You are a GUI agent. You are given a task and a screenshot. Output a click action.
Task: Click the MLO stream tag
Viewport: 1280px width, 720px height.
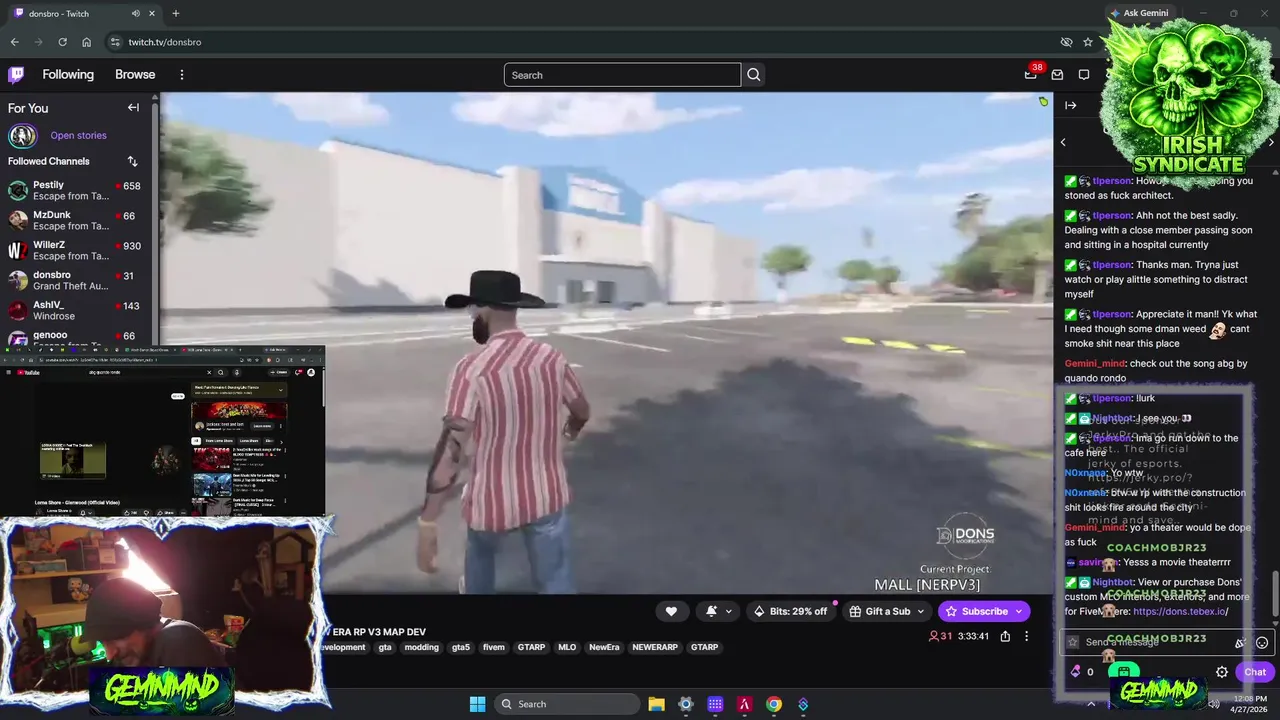[x=567, y=647]
